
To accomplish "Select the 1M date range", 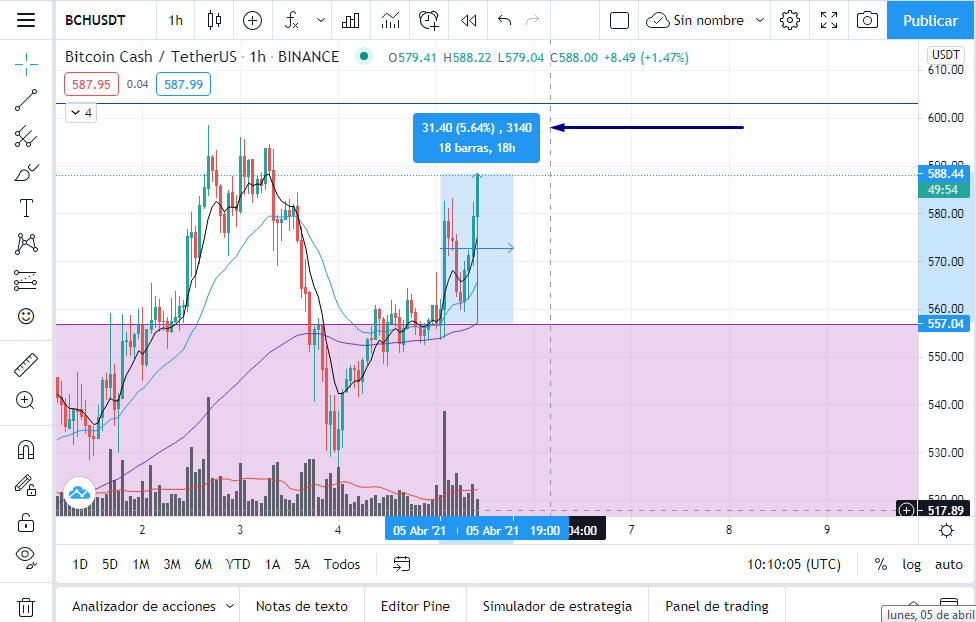I will [x=141, y=564].
